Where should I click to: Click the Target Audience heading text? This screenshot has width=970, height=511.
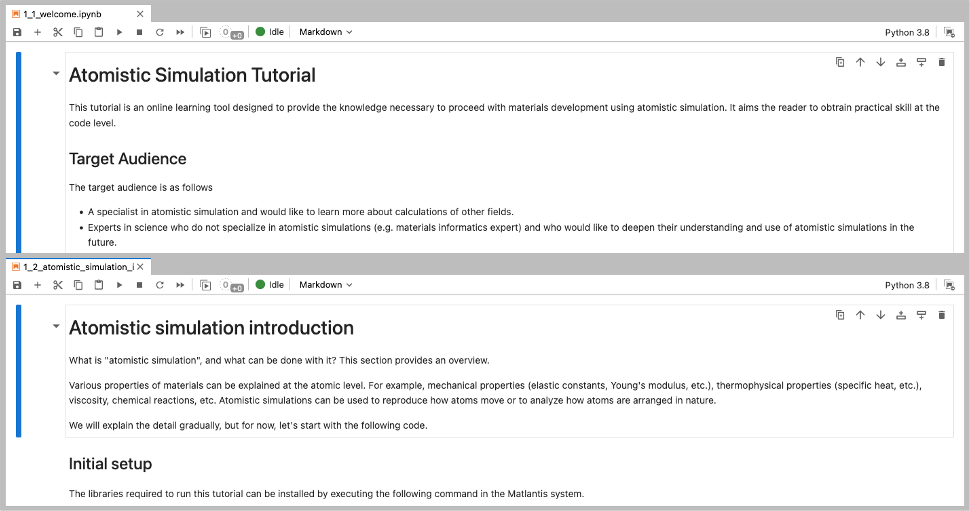click(127, 159)
